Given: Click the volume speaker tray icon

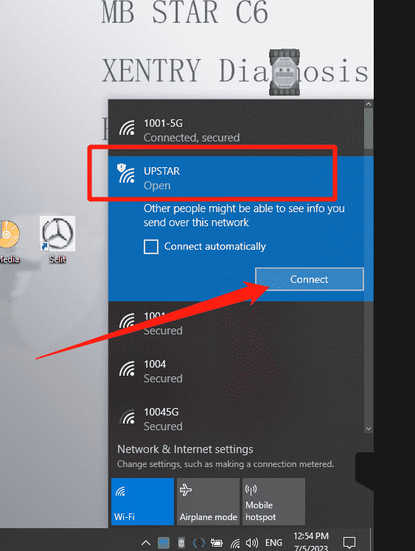Looking at the screenshot, I should tap(252, 543).
